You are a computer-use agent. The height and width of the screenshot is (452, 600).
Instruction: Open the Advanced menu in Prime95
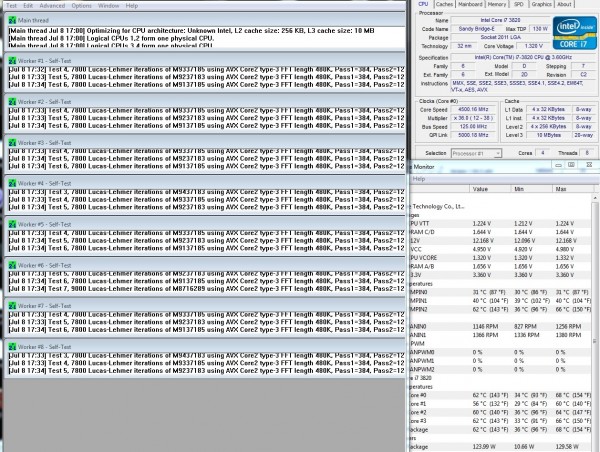point(52,6)
